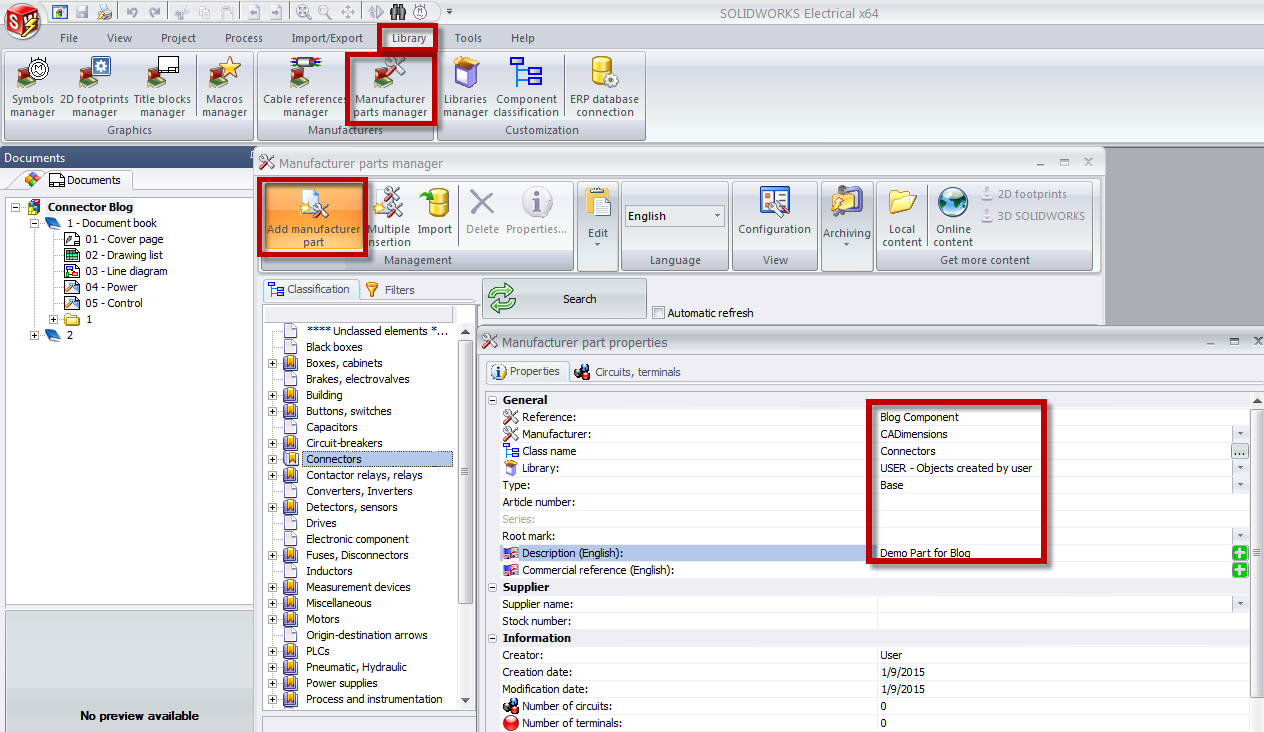The image size is (1264, 732).
Task: Open the Project menu tab
Action: tap(179, 38)
